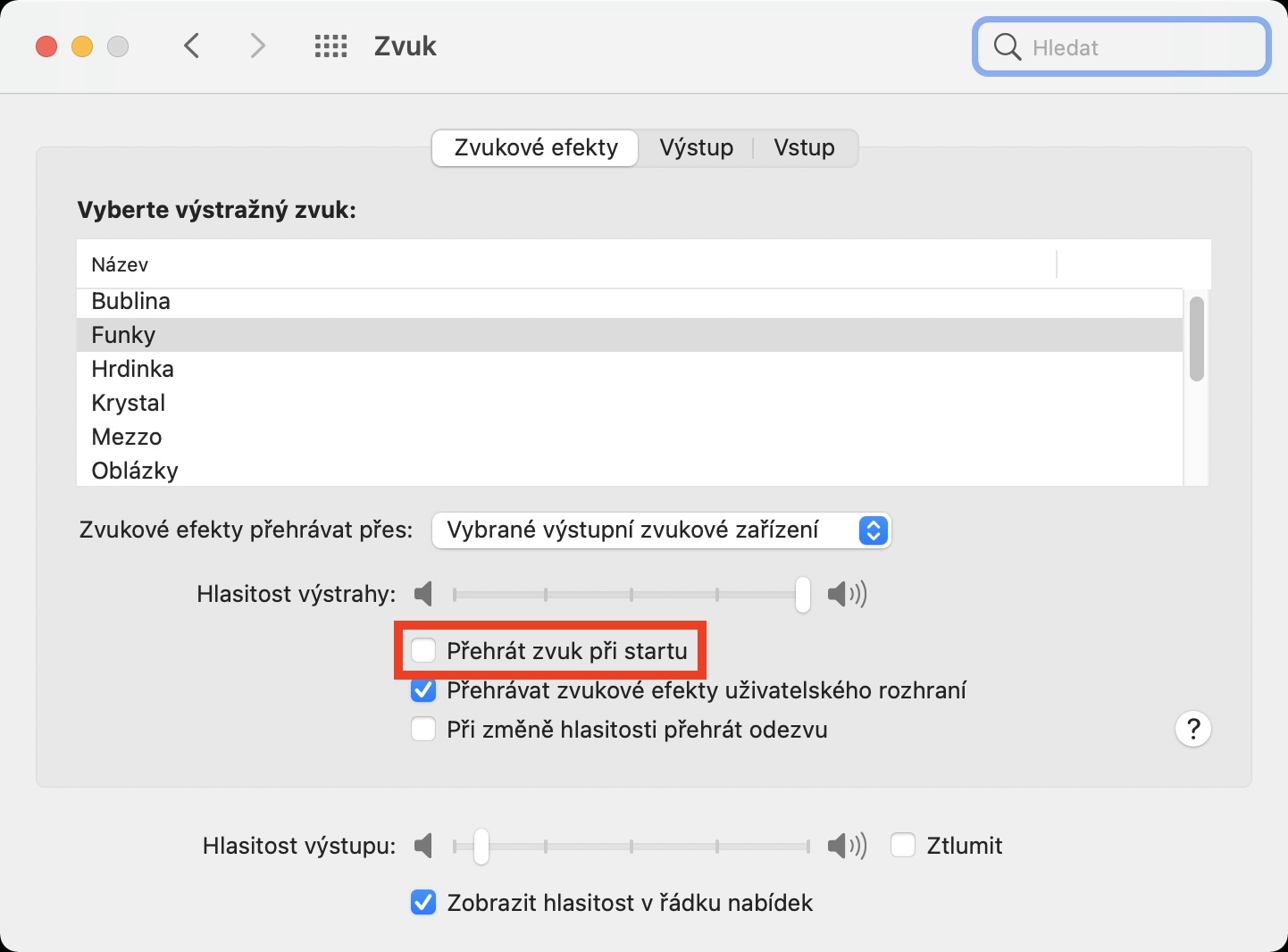The width and height of the screenshot is (1288, 952).
Task: Click low volume speaker icon beside Hlasitost výstrahy
Action: (x=424, y=594)
